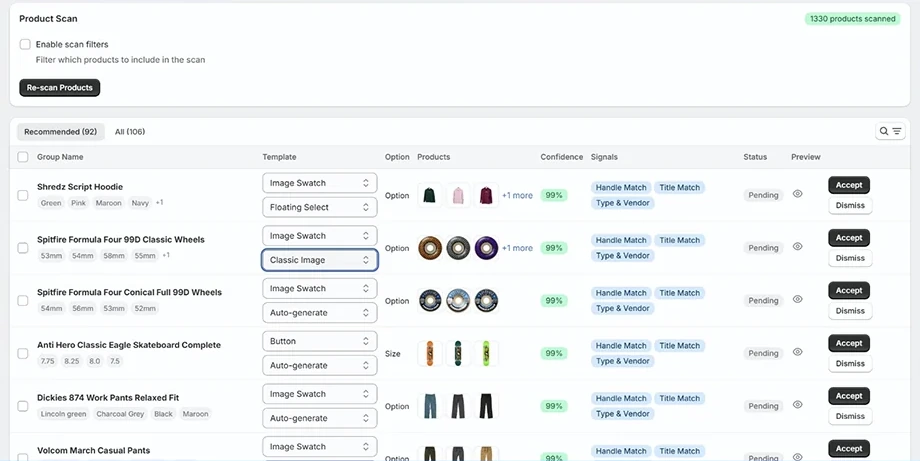The height and width of the screenshot is (461, 920).
Task: Open the Button template dropdown for Anti Hero
Action: tap(319, 341)
